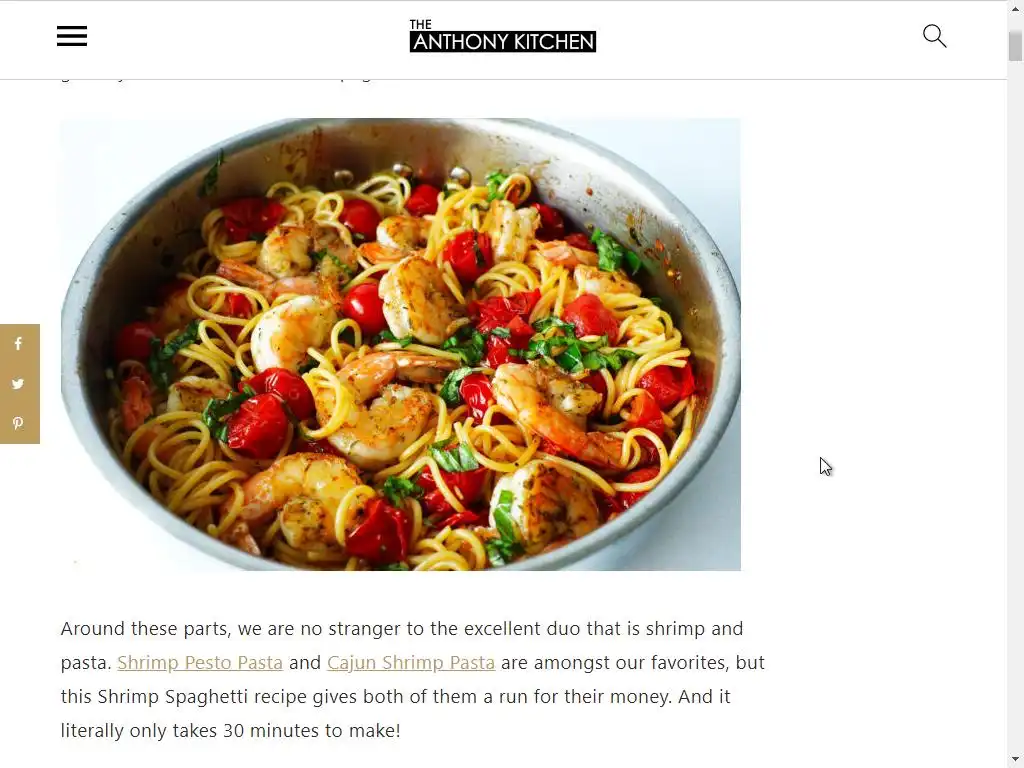Grab the vertical scrollbar thumb
This screenshot has height=768, width=1024.
coord(1015,46)
